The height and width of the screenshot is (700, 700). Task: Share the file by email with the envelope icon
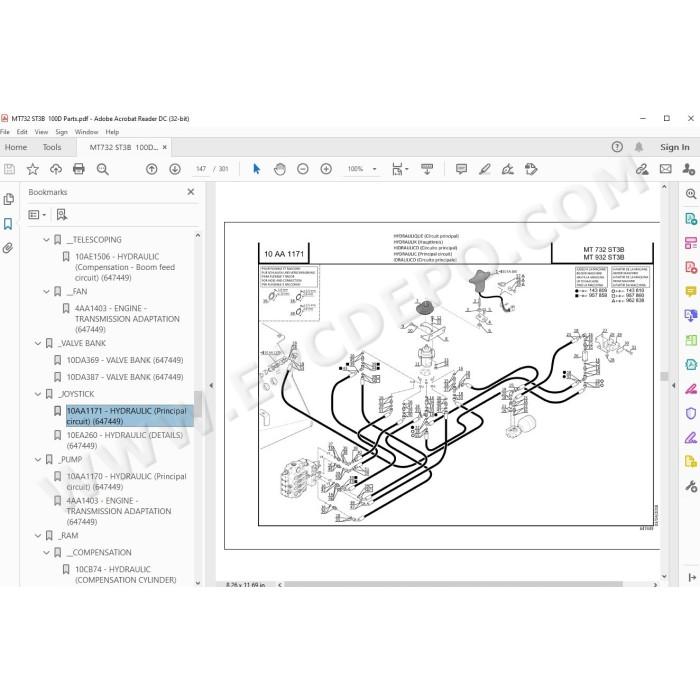(x=666, y=169)
